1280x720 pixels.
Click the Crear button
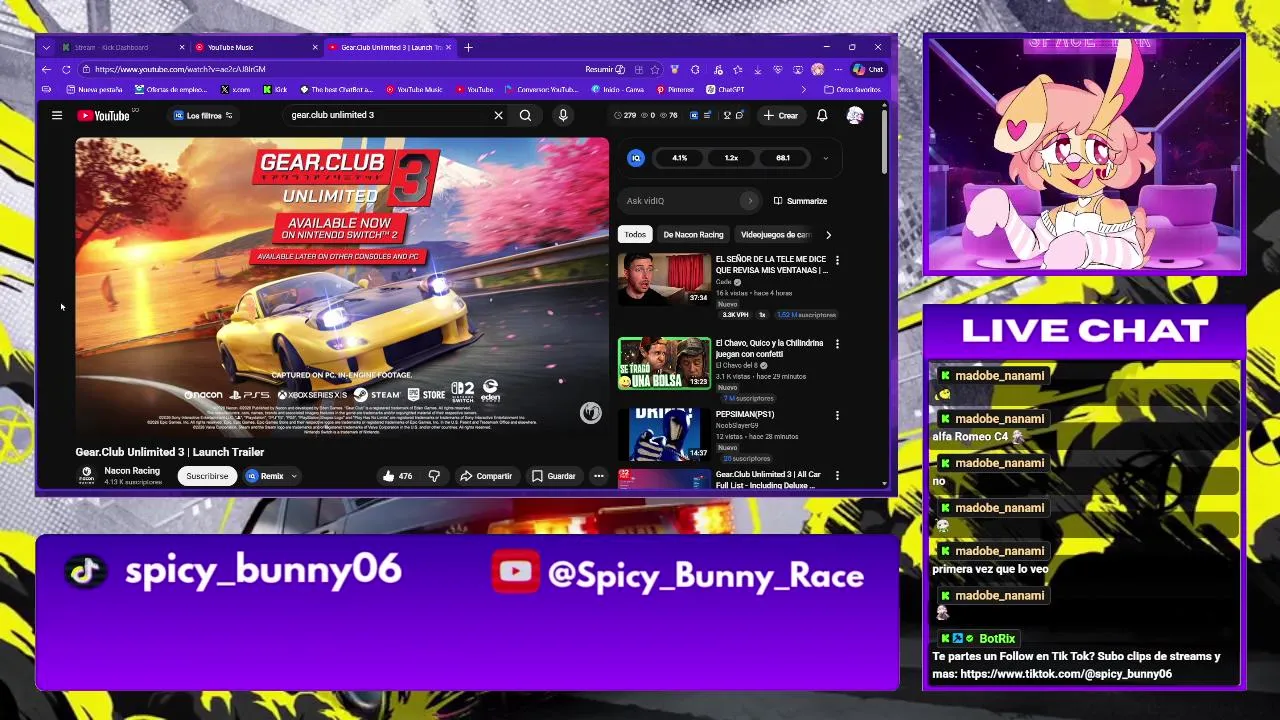pyautogui.click(x=781, y=115)
